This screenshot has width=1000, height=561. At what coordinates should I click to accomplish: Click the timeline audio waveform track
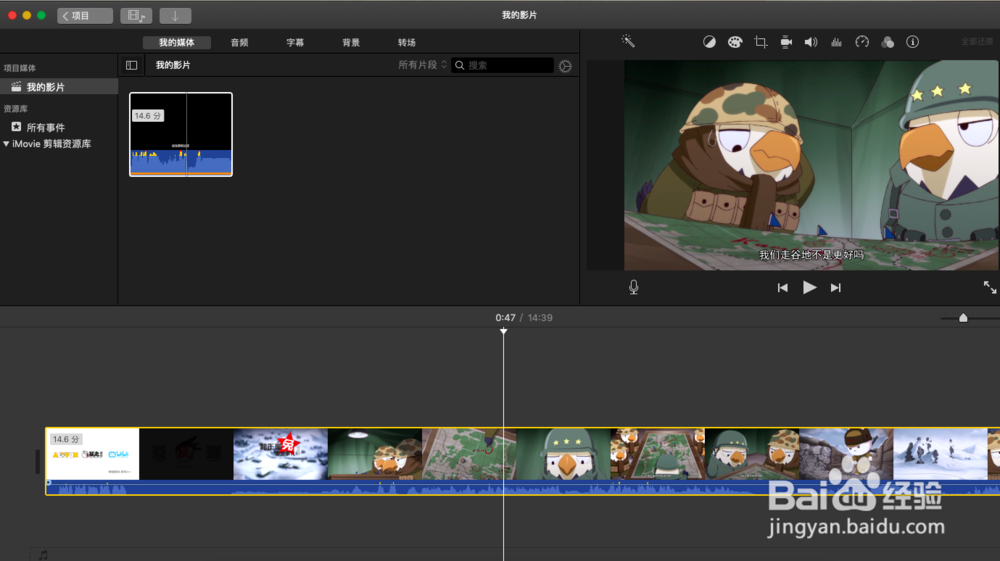(x=523, y=488)
